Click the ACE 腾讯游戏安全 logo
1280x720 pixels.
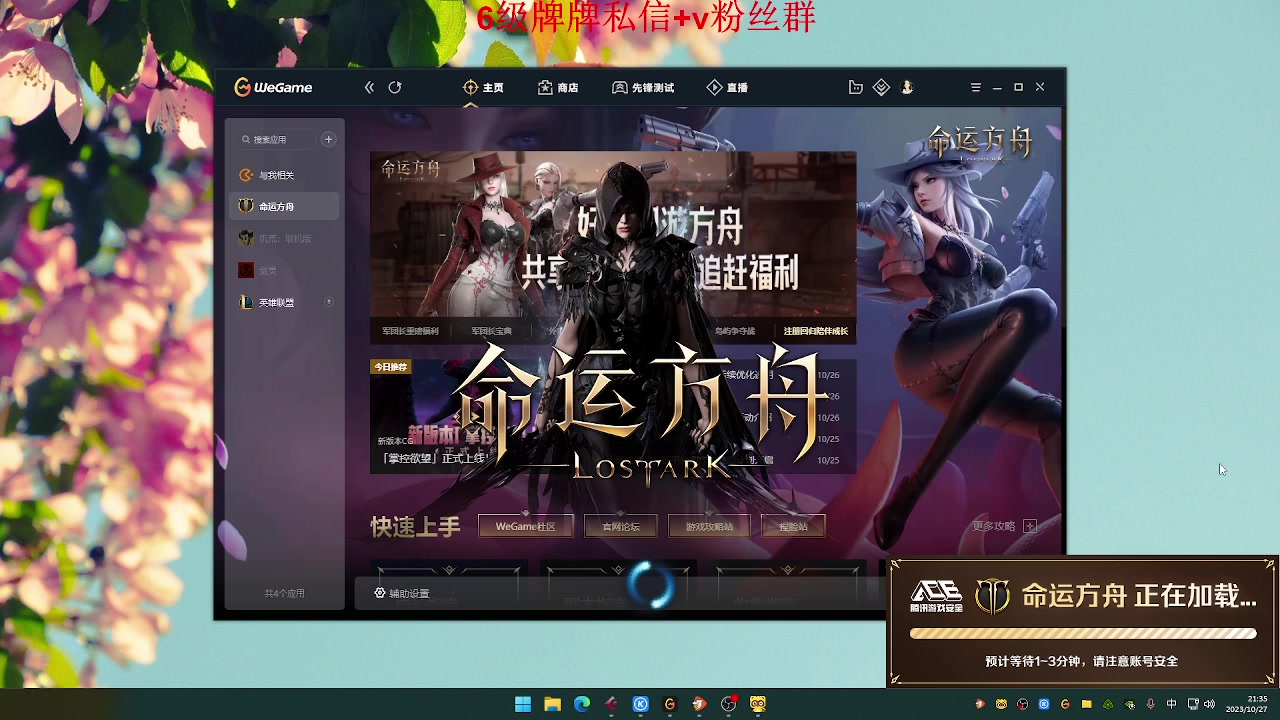936,597
